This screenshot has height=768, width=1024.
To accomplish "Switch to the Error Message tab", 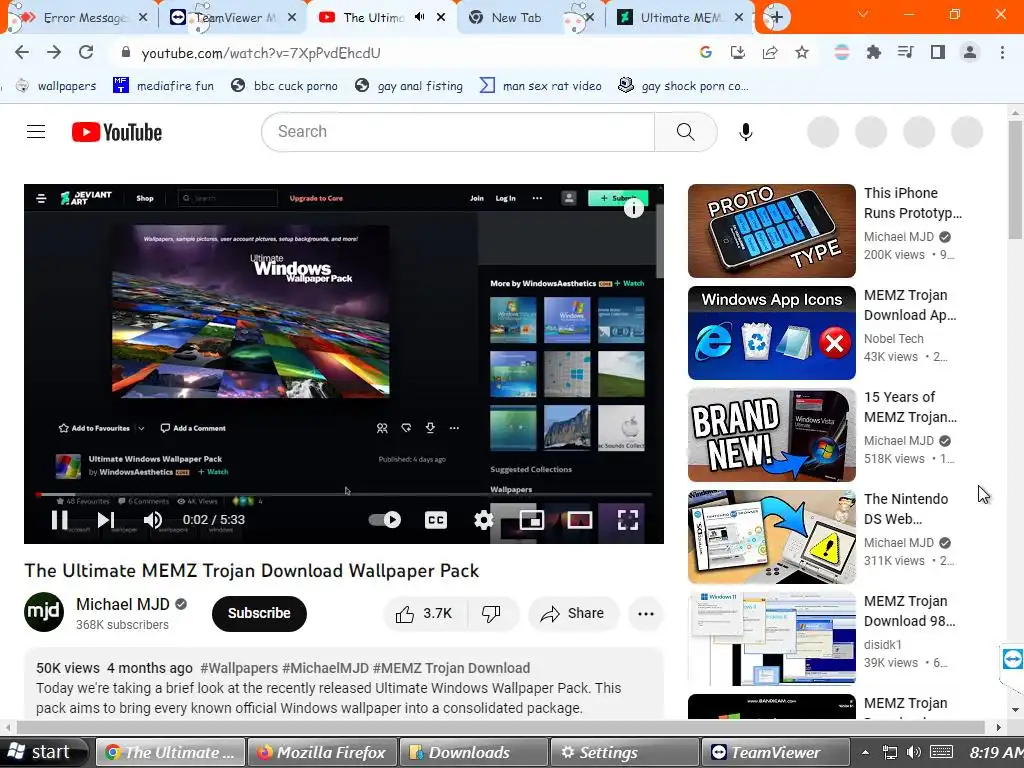I will pyautogui.click(x=84, y=18).
